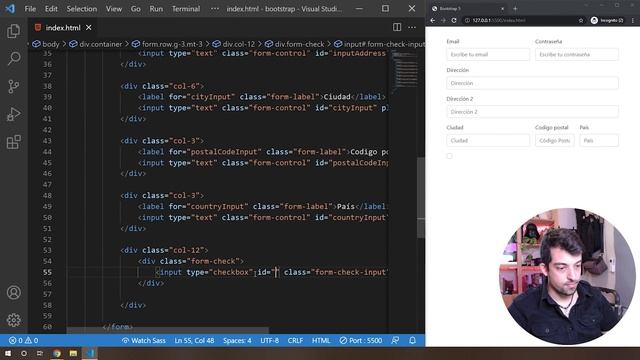Open the Selection menu
Viewport: 640px width, 360px height.
coord(82,9)
